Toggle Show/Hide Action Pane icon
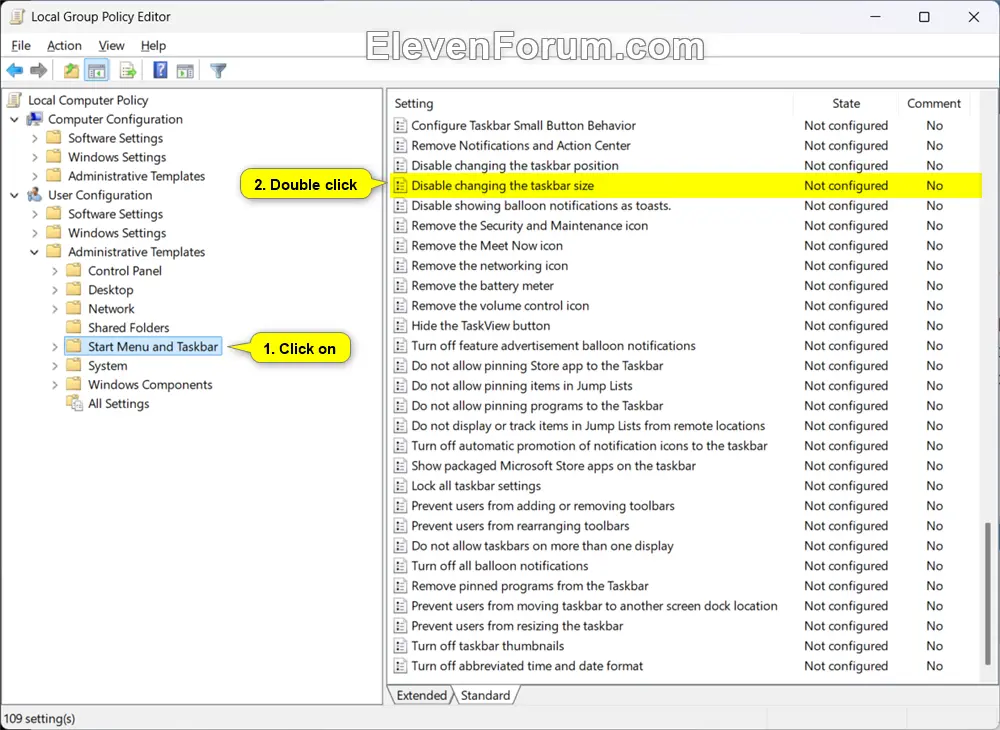 pyautogui.click(x=185, y=71)
